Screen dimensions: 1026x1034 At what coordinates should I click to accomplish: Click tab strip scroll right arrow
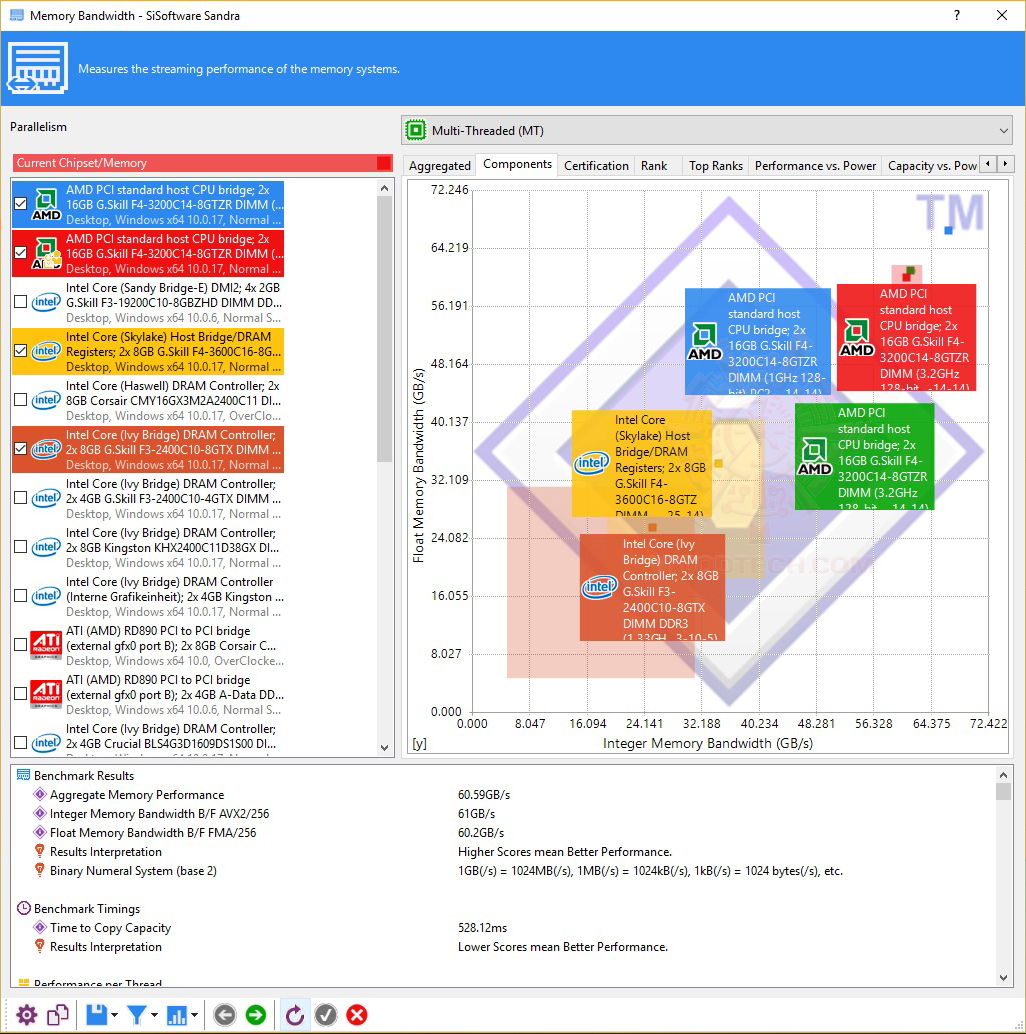click(x=1005, y=164)
